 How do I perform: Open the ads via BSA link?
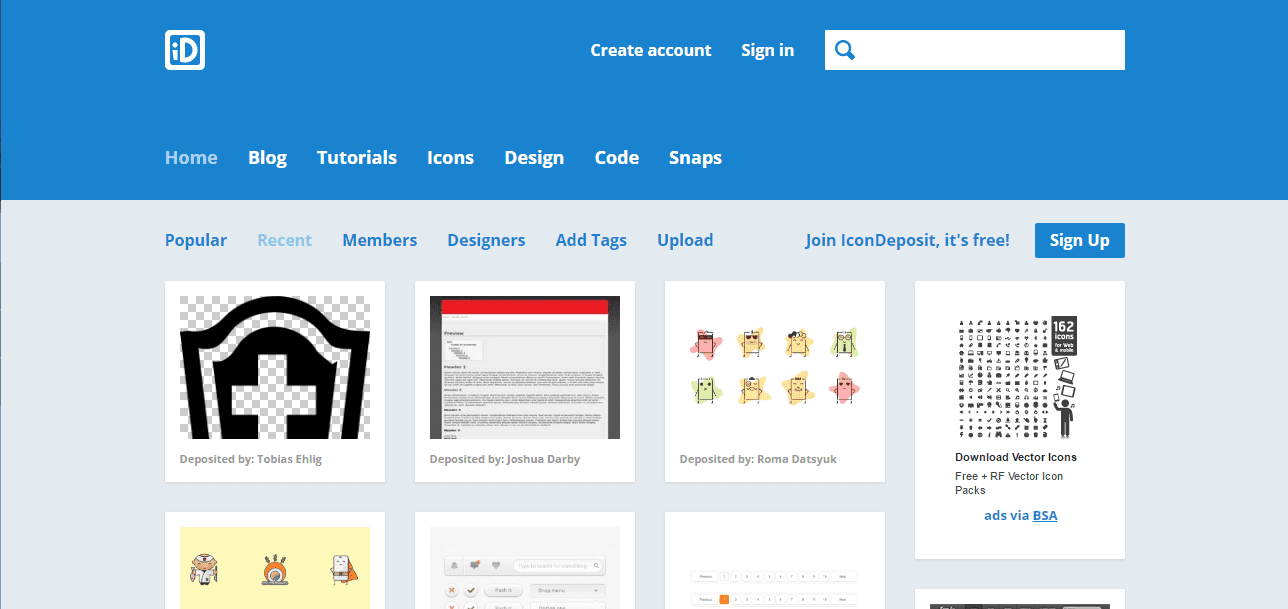(1020, 515)
